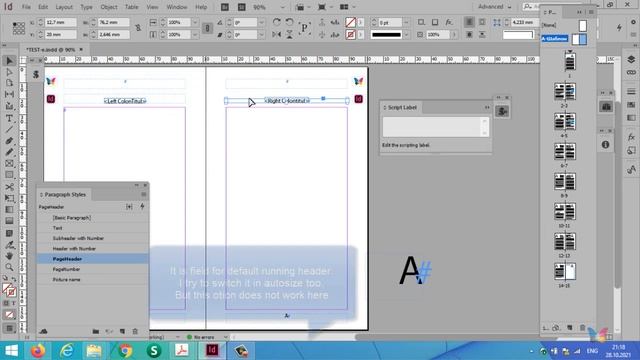The width and height of the screenshot is (640, 360).
Task: Select the Free Transform tool
Action: point(9,198)
